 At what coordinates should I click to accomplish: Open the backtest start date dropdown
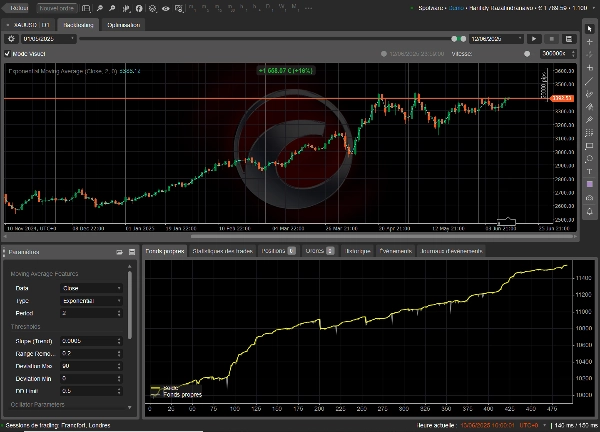point(48,39)
